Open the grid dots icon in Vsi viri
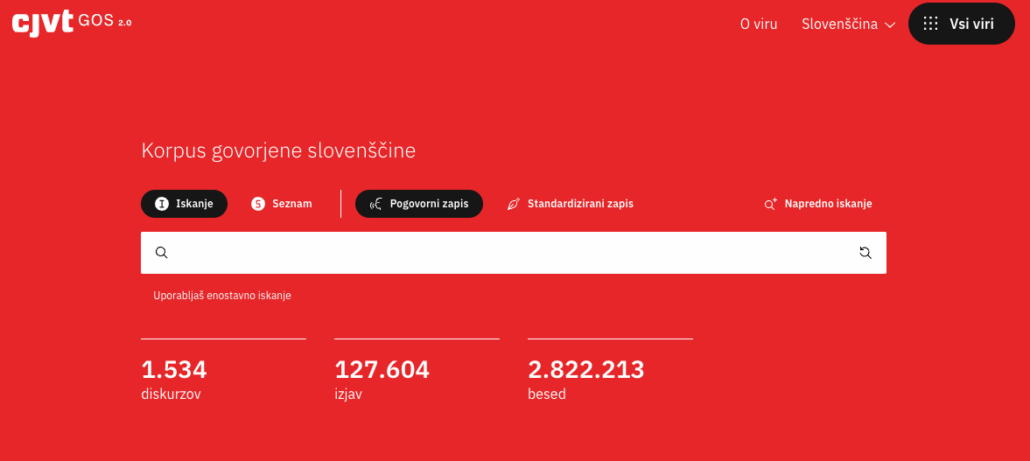The height and width of the screenshot is (461, 1030). click(931, 24)
